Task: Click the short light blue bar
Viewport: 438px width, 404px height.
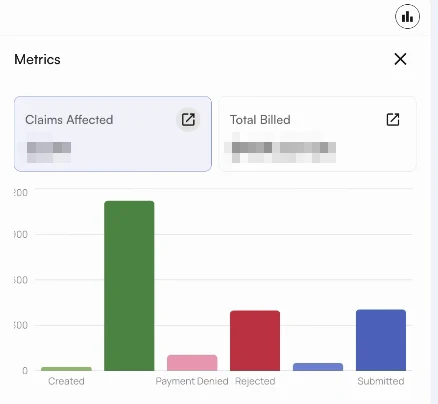Action: [x=318, y=367]
